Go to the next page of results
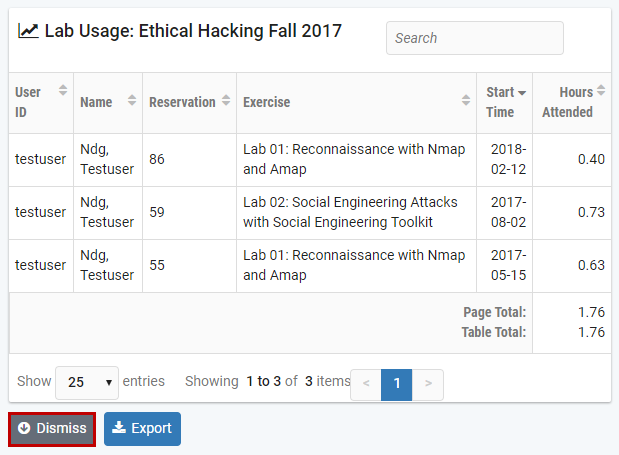This screenshot has width=619, height=455. tap(428, 383)
